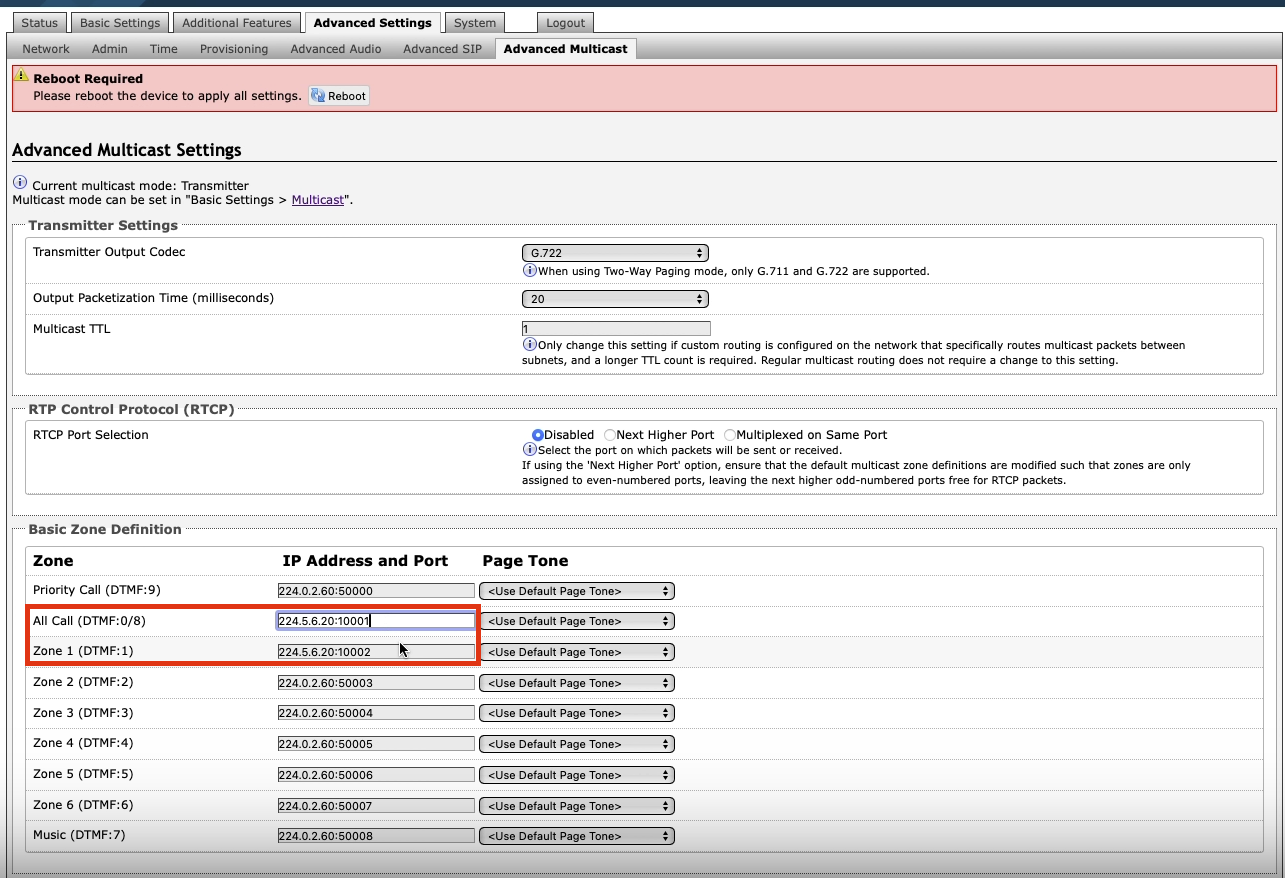Viewport: 1285px width, 878px height.
Task: Go to the Advanced SIP sub-tab
Action: pyautogui.click(x=443, y=49)
